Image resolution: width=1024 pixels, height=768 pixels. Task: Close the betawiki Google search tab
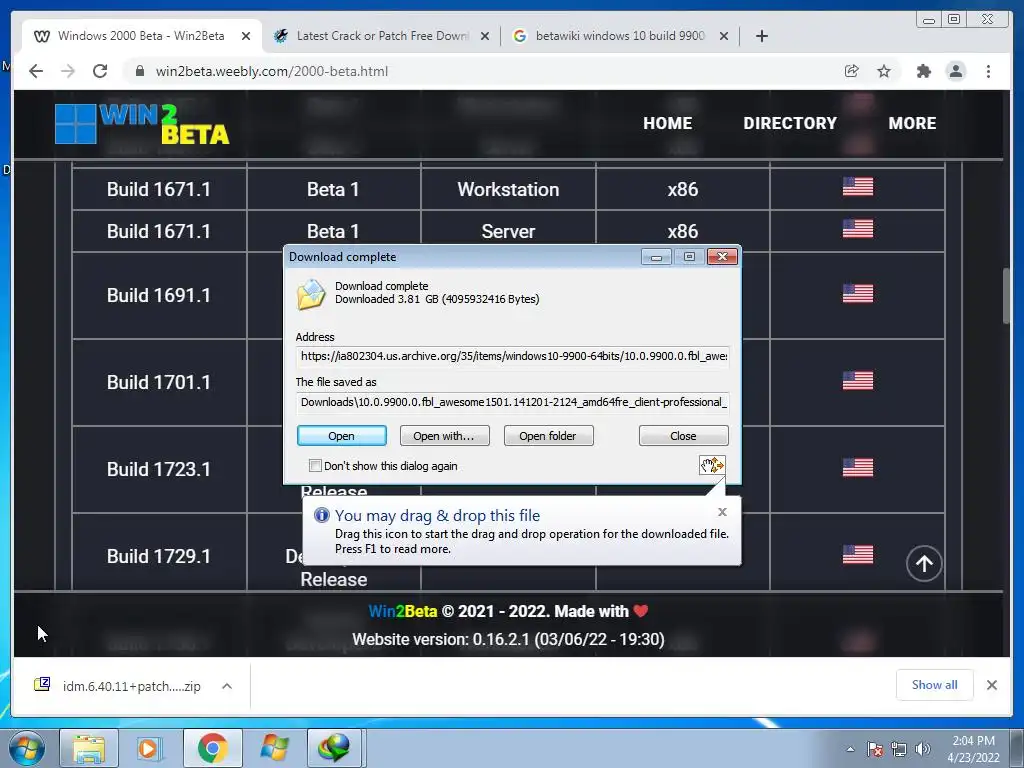pyautogui.click(x=724, y=36)
